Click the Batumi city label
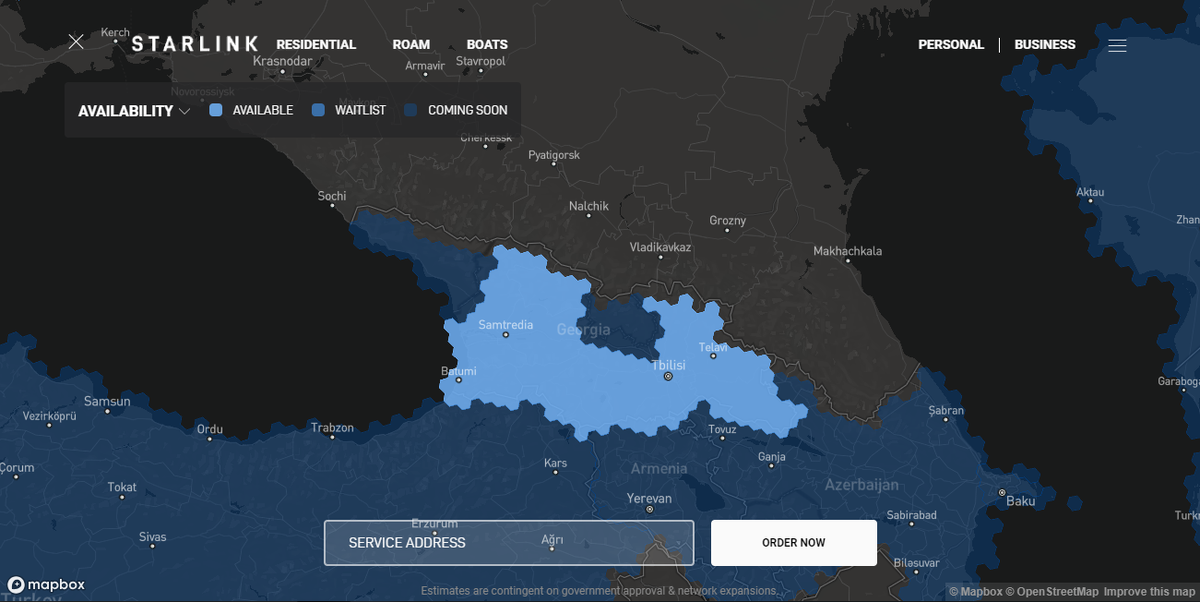This screenshot has width=1200, height=602. pos(459,371)
